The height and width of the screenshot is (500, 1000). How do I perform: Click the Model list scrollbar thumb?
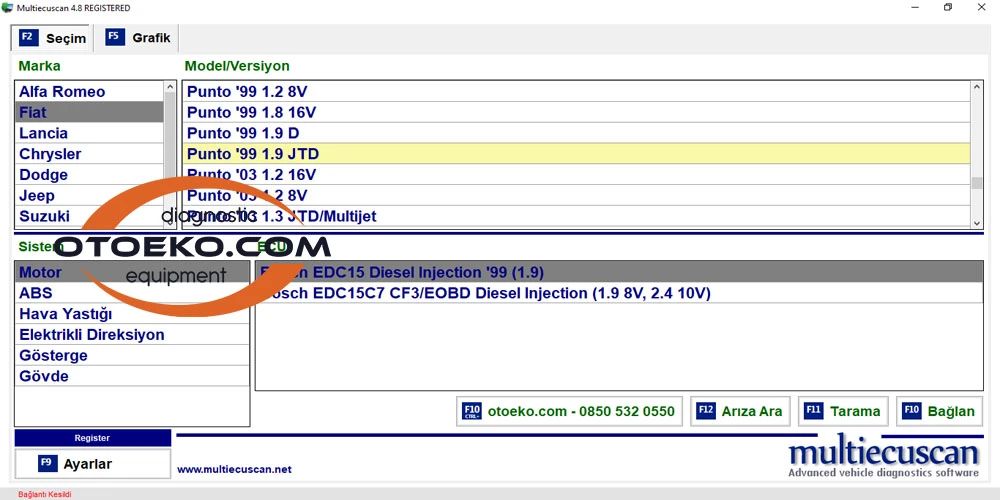click(x=977, y=183)
